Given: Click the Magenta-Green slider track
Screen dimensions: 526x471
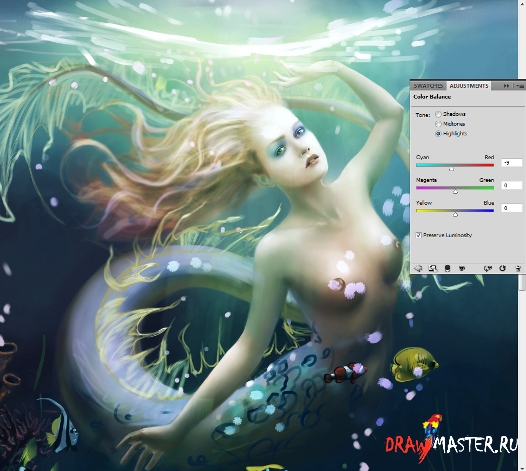Looking at the screenshot, I should [x=455, y=188].
